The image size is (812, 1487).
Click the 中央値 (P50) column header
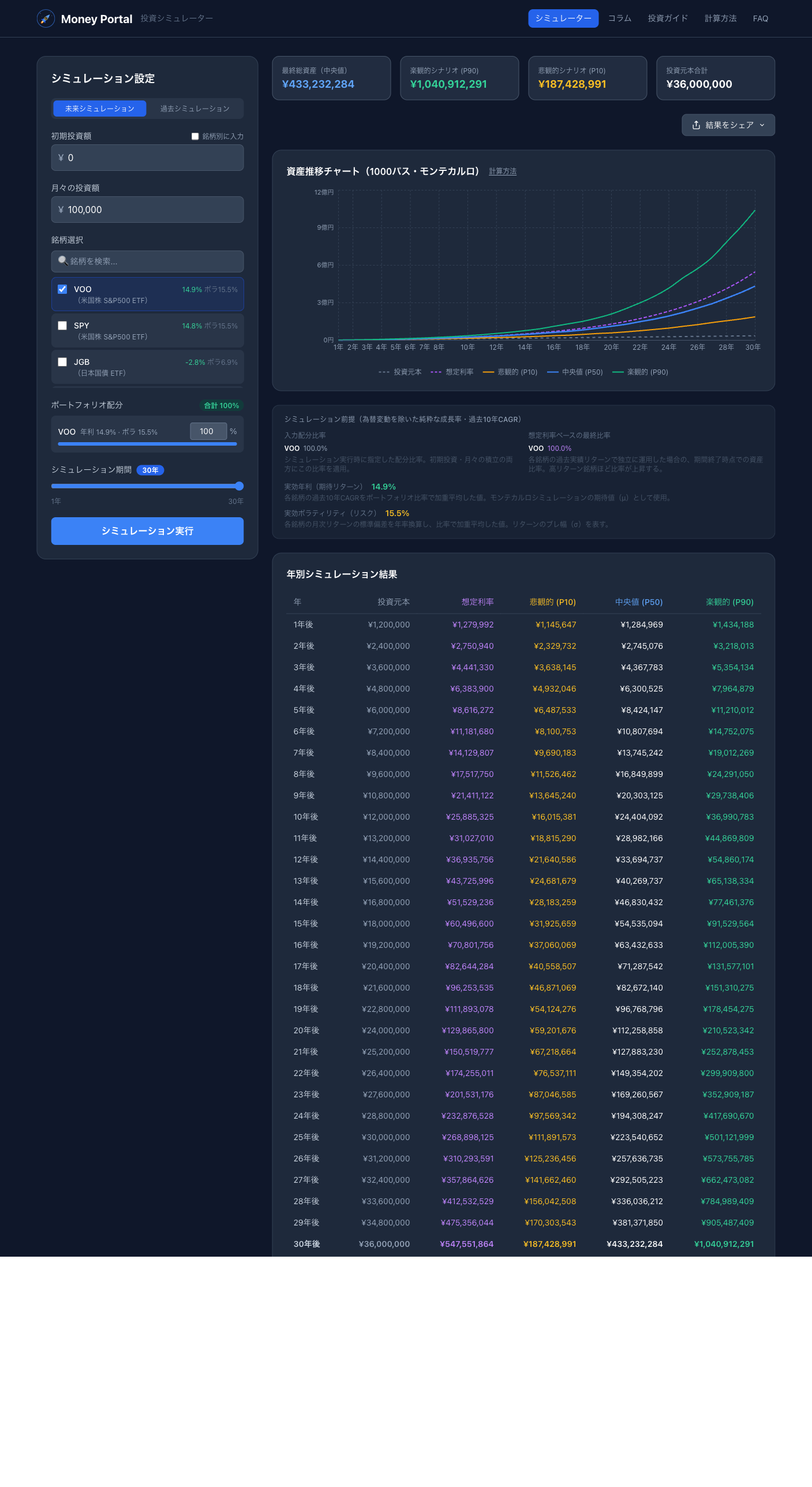tap(638, 602)
